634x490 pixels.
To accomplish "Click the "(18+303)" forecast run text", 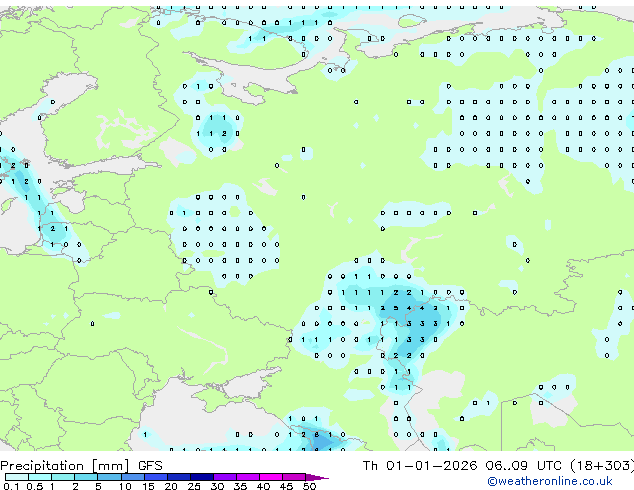I will 602,466.
